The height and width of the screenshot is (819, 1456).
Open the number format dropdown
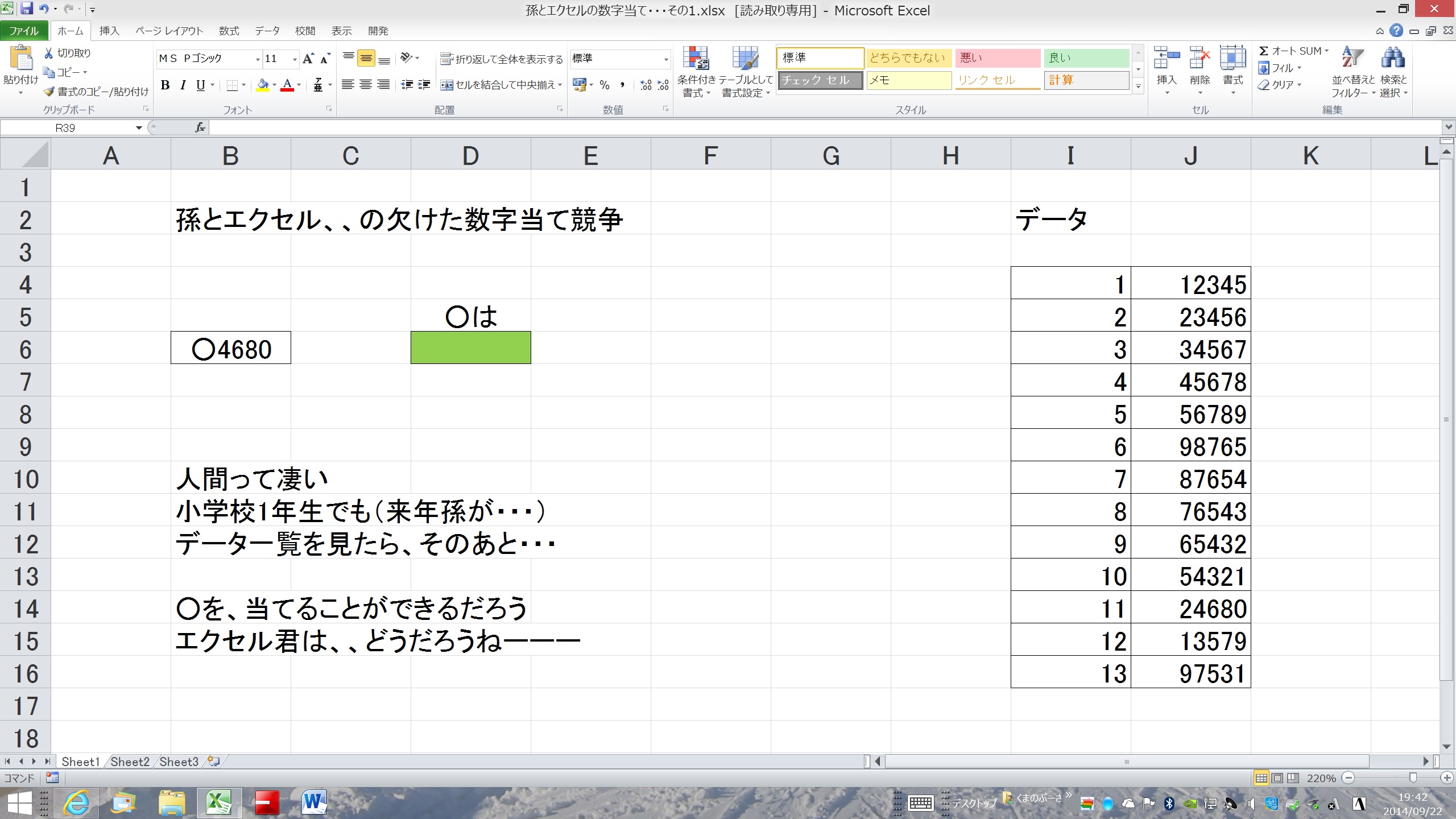point(665,59)
